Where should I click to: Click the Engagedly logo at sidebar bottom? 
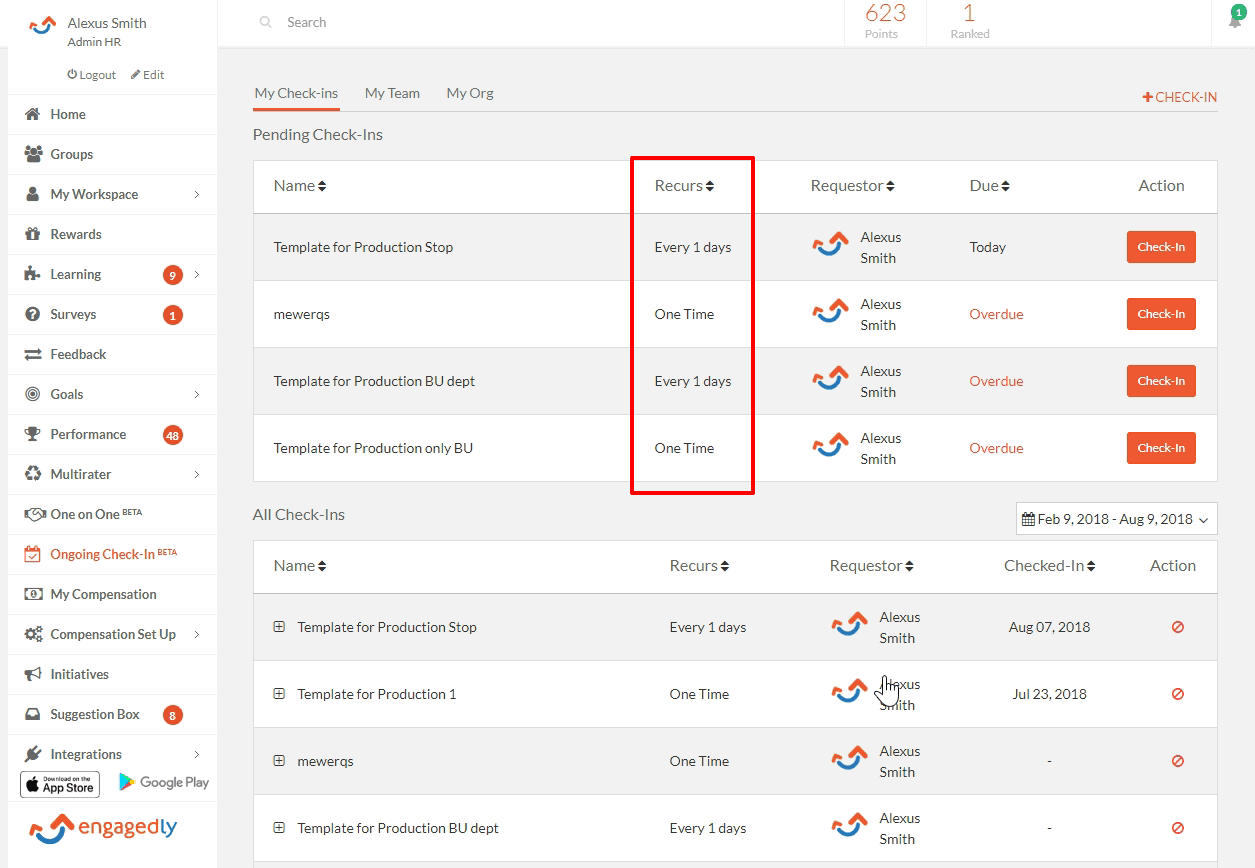(x=103, y=828)
